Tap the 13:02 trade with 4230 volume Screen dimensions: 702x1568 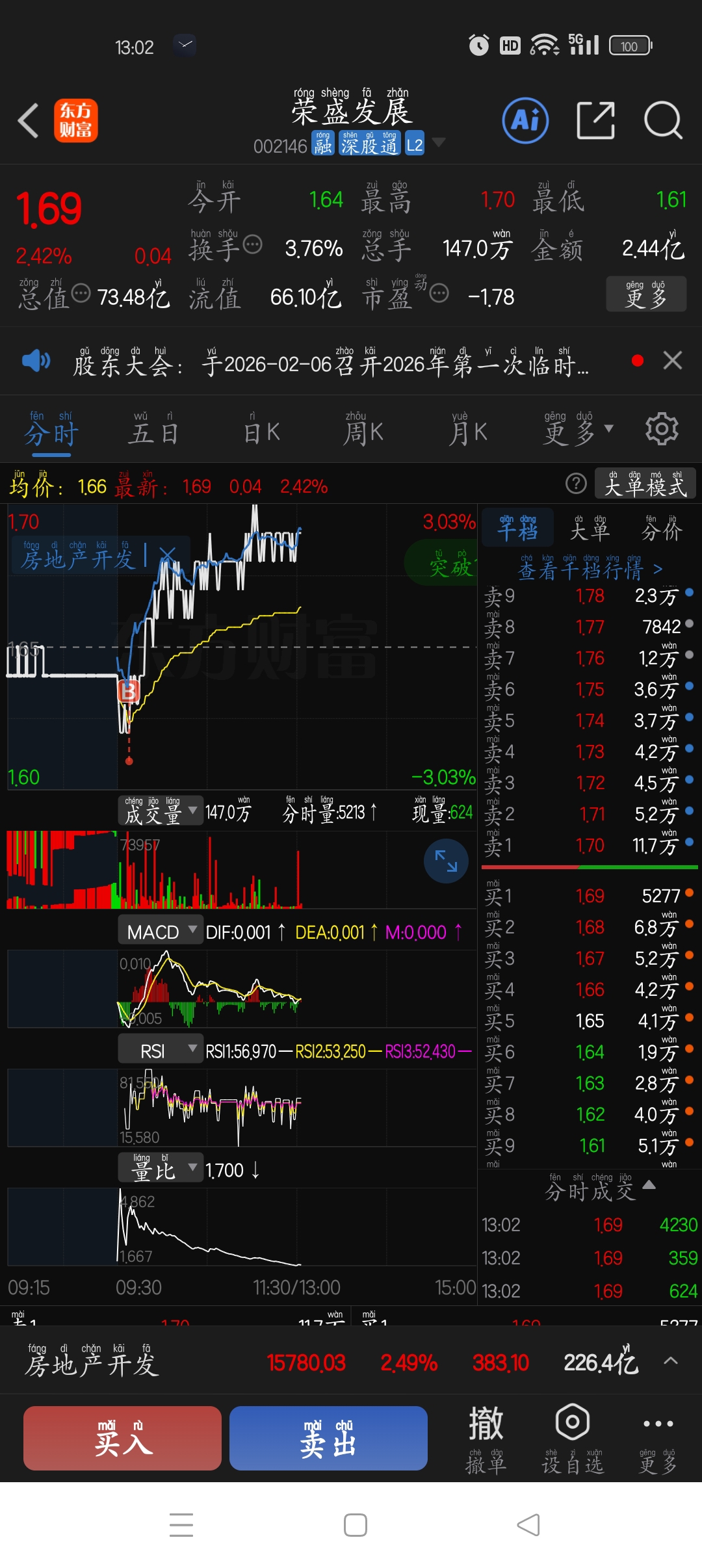(x=590, y=1225)
